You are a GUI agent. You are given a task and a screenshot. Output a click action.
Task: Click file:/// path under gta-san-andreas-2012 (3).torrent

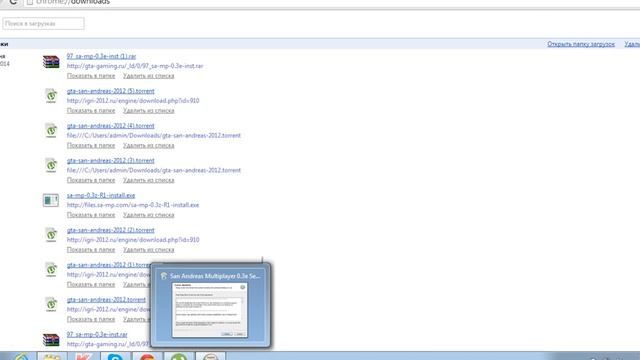154,170
